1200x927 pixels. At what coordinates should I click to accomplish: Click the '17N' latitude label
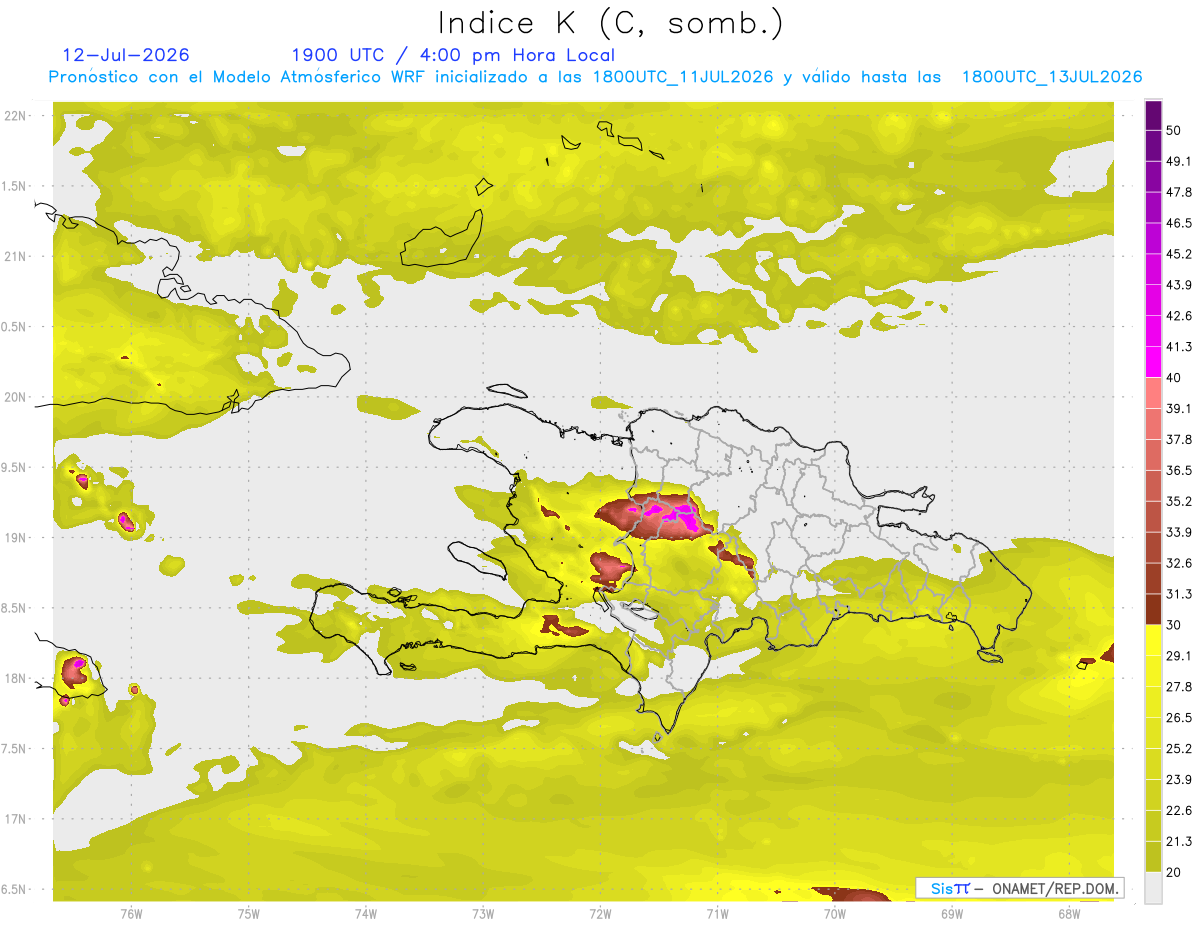[x=15, y=819]
